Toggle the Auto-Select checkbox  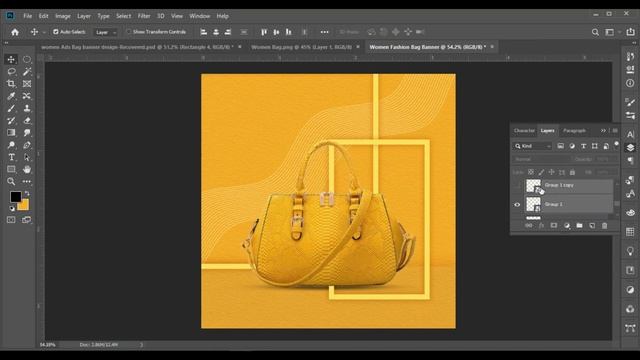[56, 32]
